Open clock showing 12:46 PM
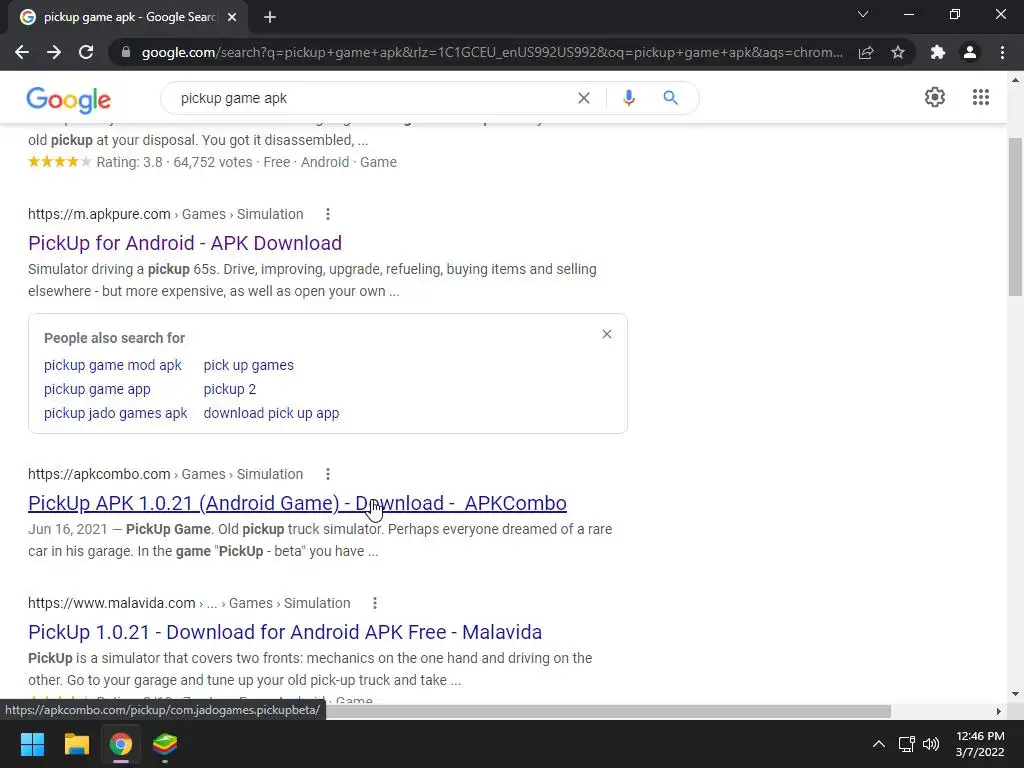Image resolution: width=1024 pixels, height=768 pixels. click(980, 744)
